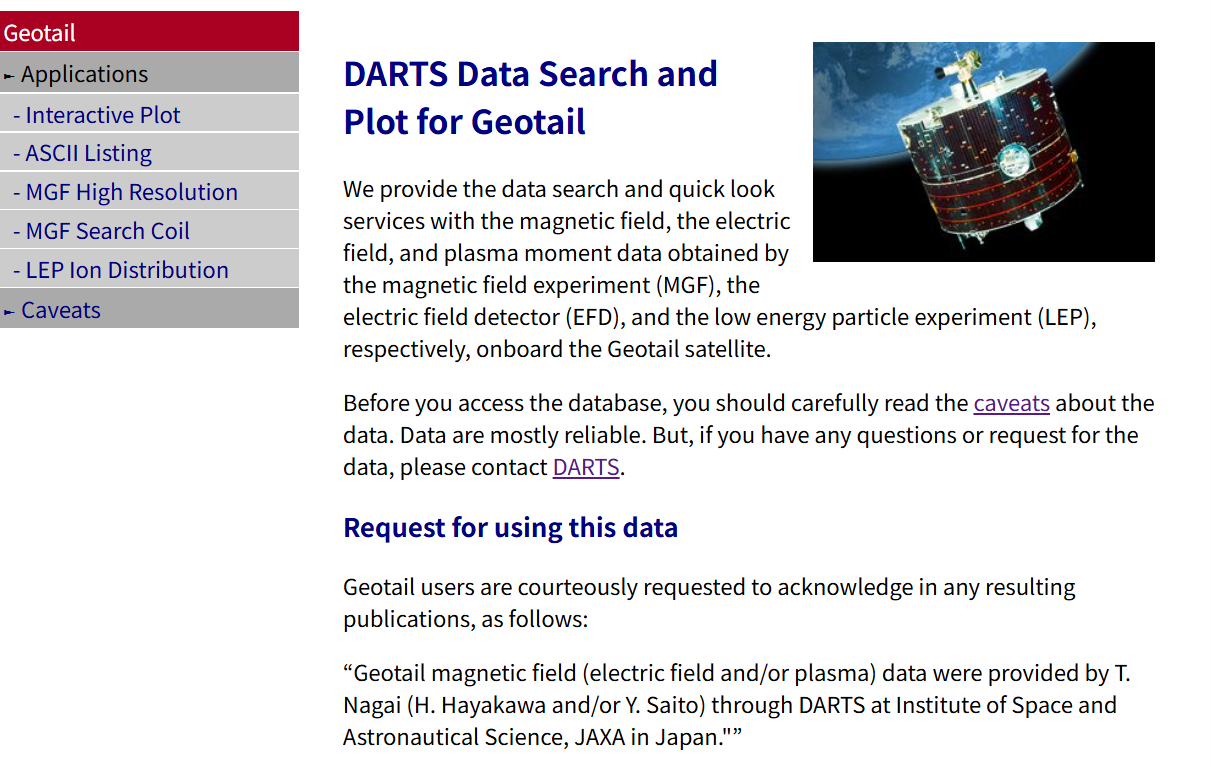Click the Request for using this data heading
Image resolution: width=1211 pixels, height=767 pixels.
(510, 527)
